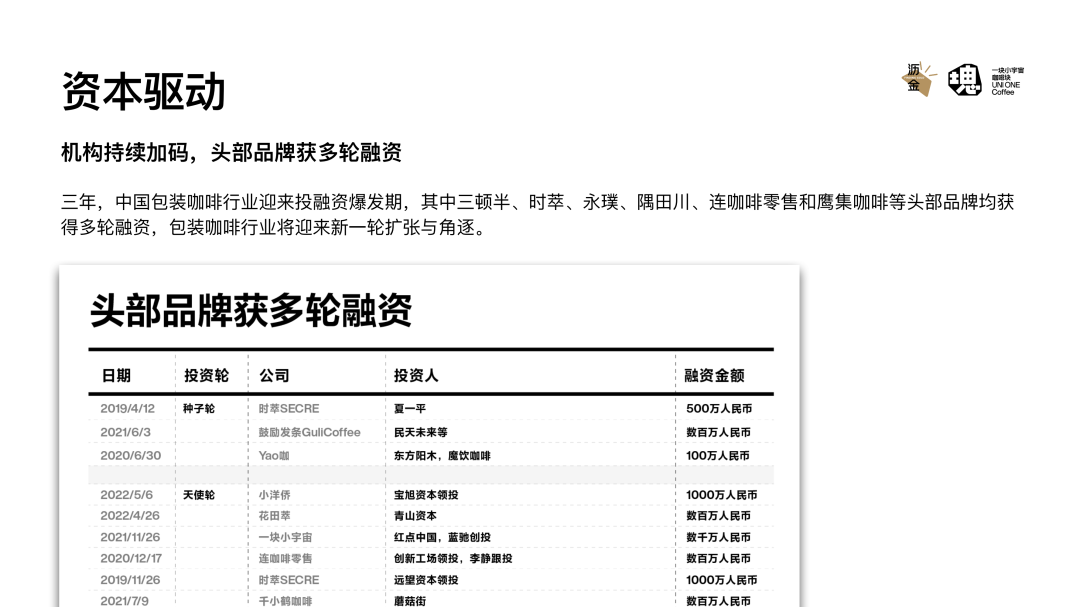Viewport: 1080px width, 607px height.
Task: Click the 天使轮 round label
Action: point(199,495)
